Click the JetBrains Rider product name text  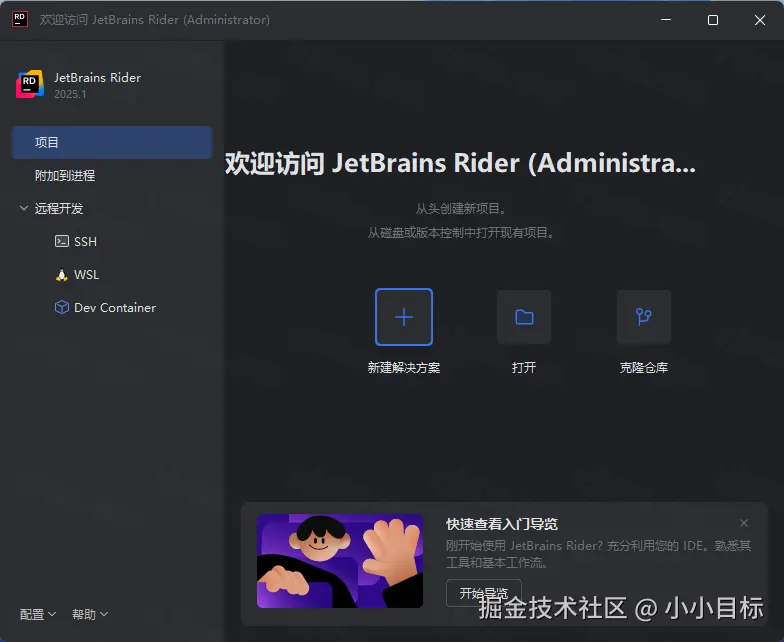tap(98, 78)
